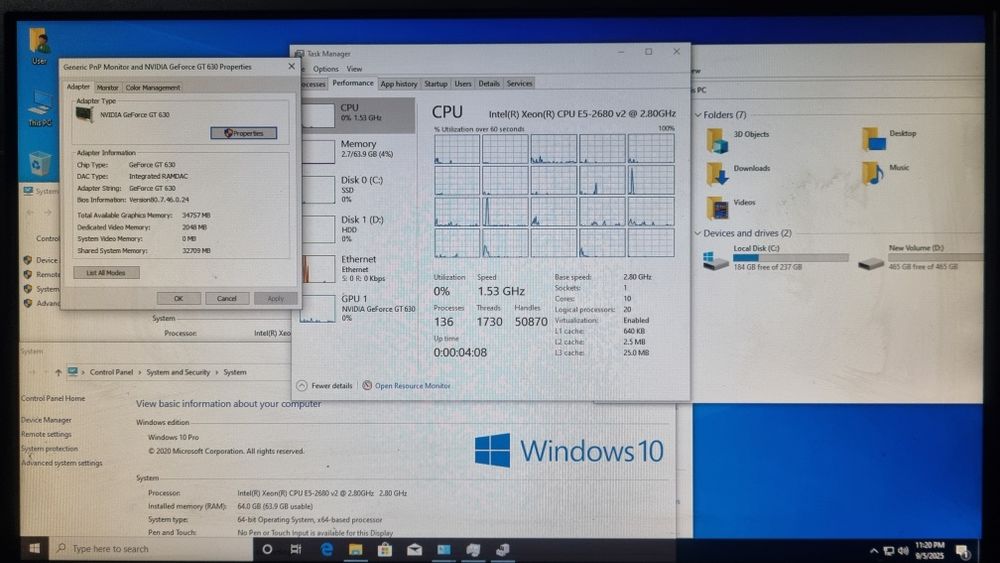The image size is (1000, 563).
Task: Open Task View from the taskbar
Action: [x=296, y=549]
